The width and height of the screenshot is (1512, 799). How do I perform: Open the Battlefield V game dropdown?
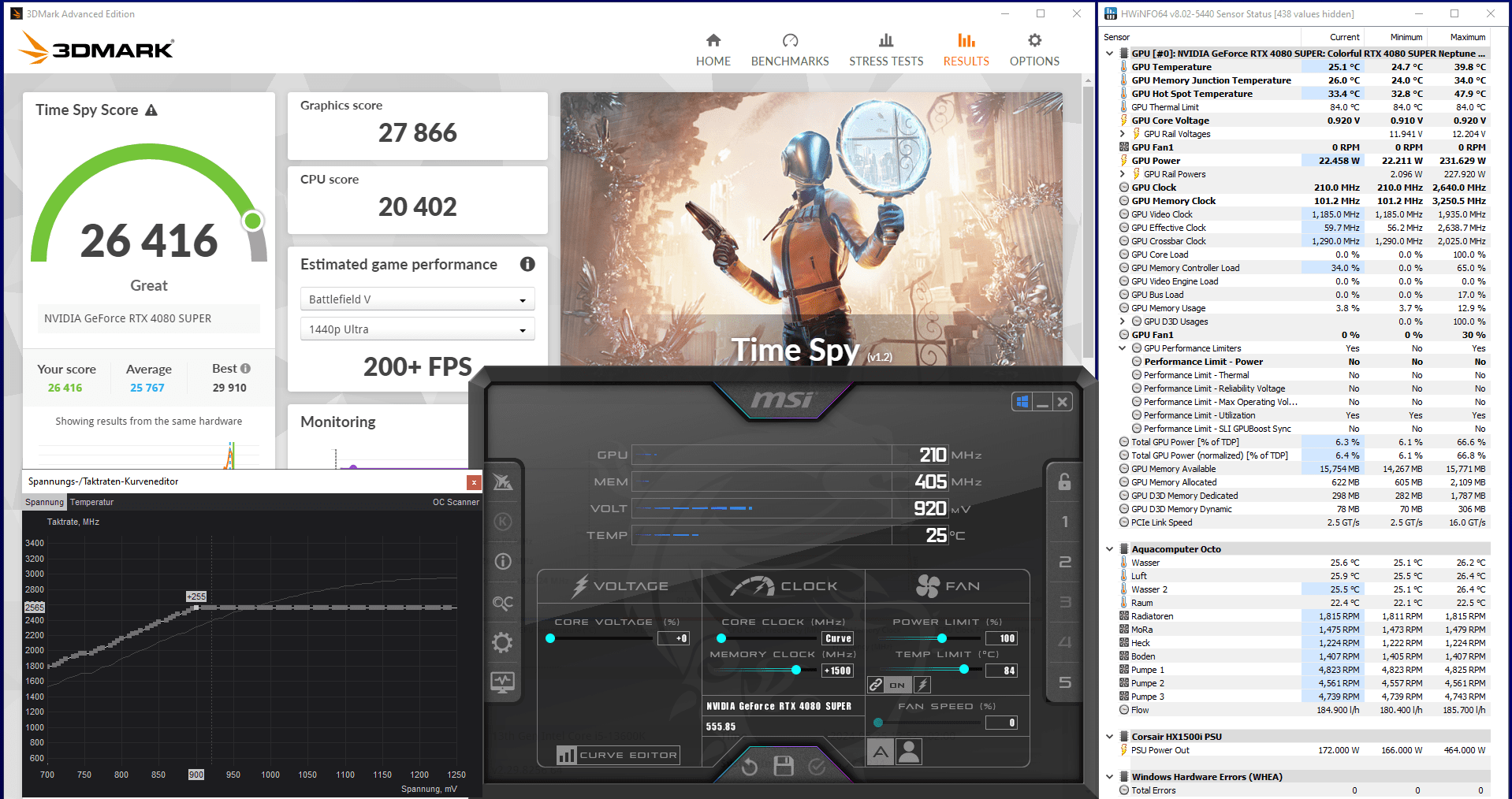[x=418, y=299]
